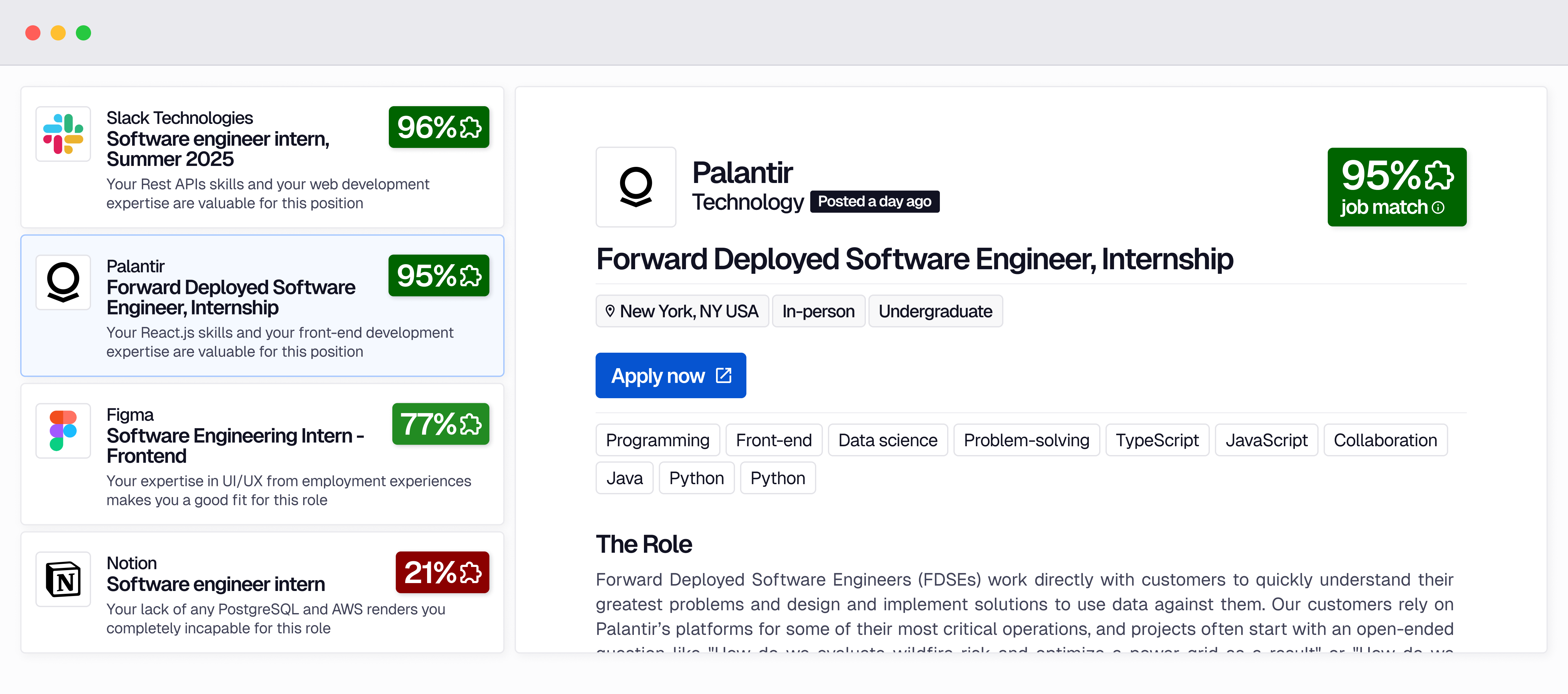
Task: Click the Palantir logo in the job list
Action: coord(63,282)
